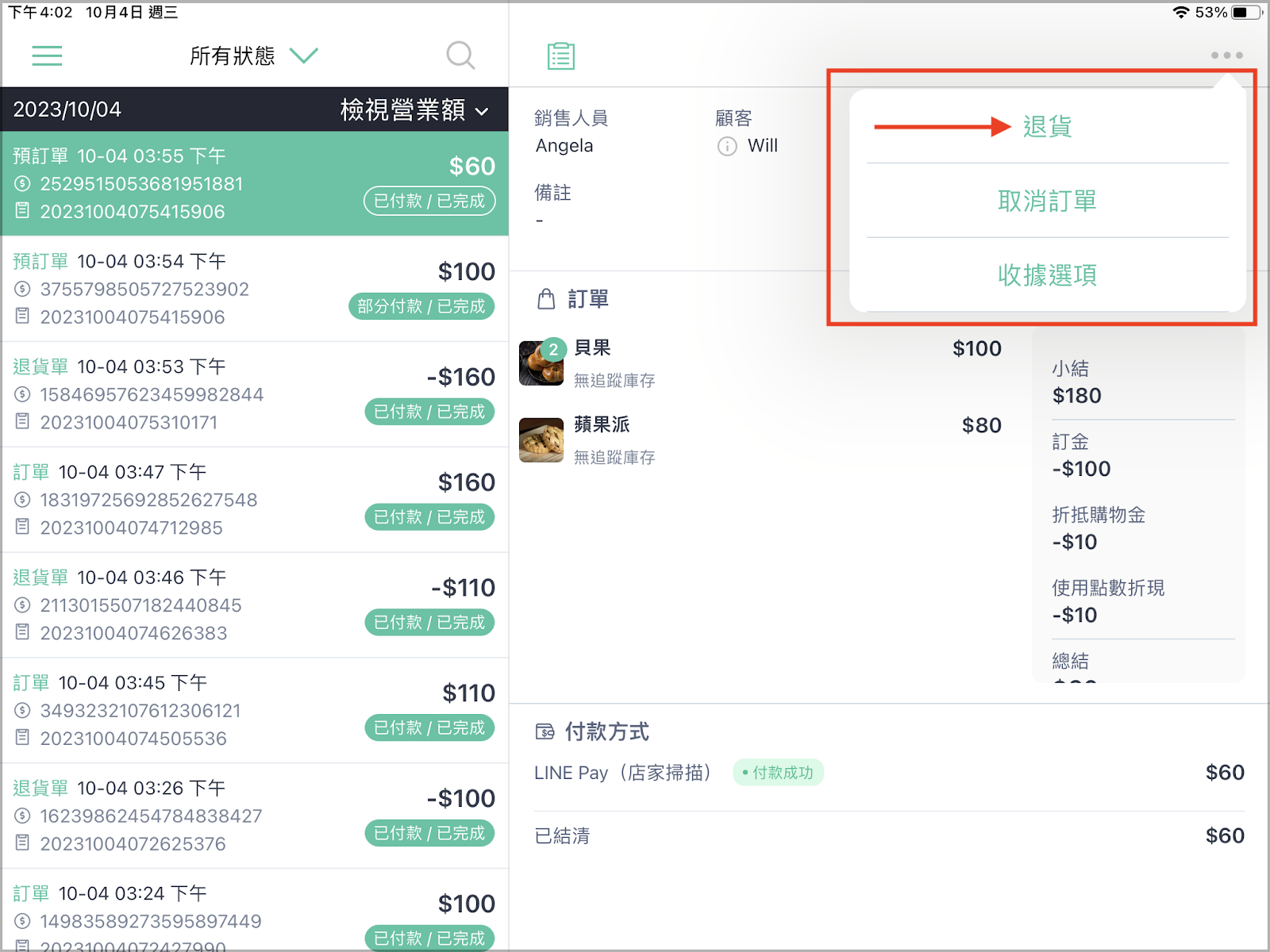This screenshot has width=1270, height=952.
Task: Tap the receipt icon beside 20231004074712985
Action: coord(22,527)
